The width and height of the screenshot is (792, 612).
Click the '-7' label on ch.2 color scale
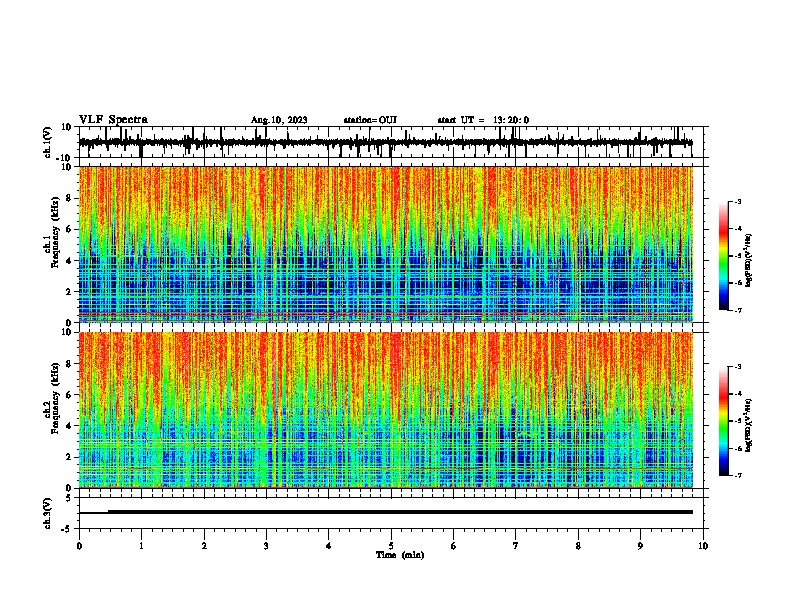738,475
